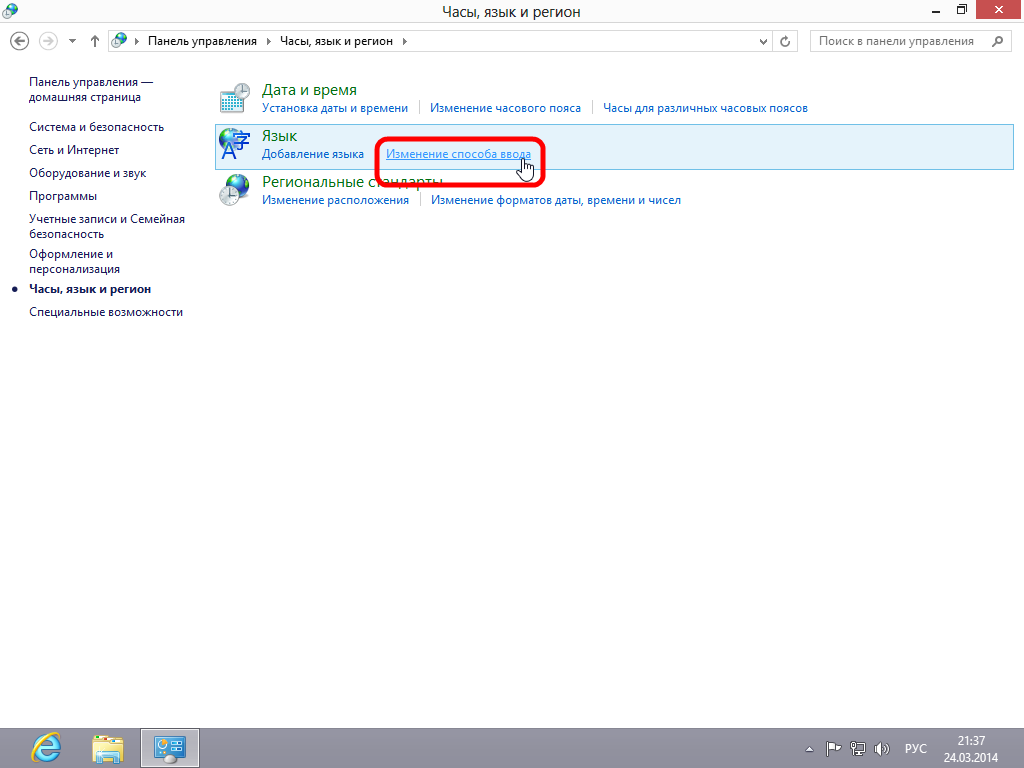Viewport: 1024px width, 768px height.
Task: Refresh the Control Panel page
Action: pyautogui.click(x=785, y=41)
